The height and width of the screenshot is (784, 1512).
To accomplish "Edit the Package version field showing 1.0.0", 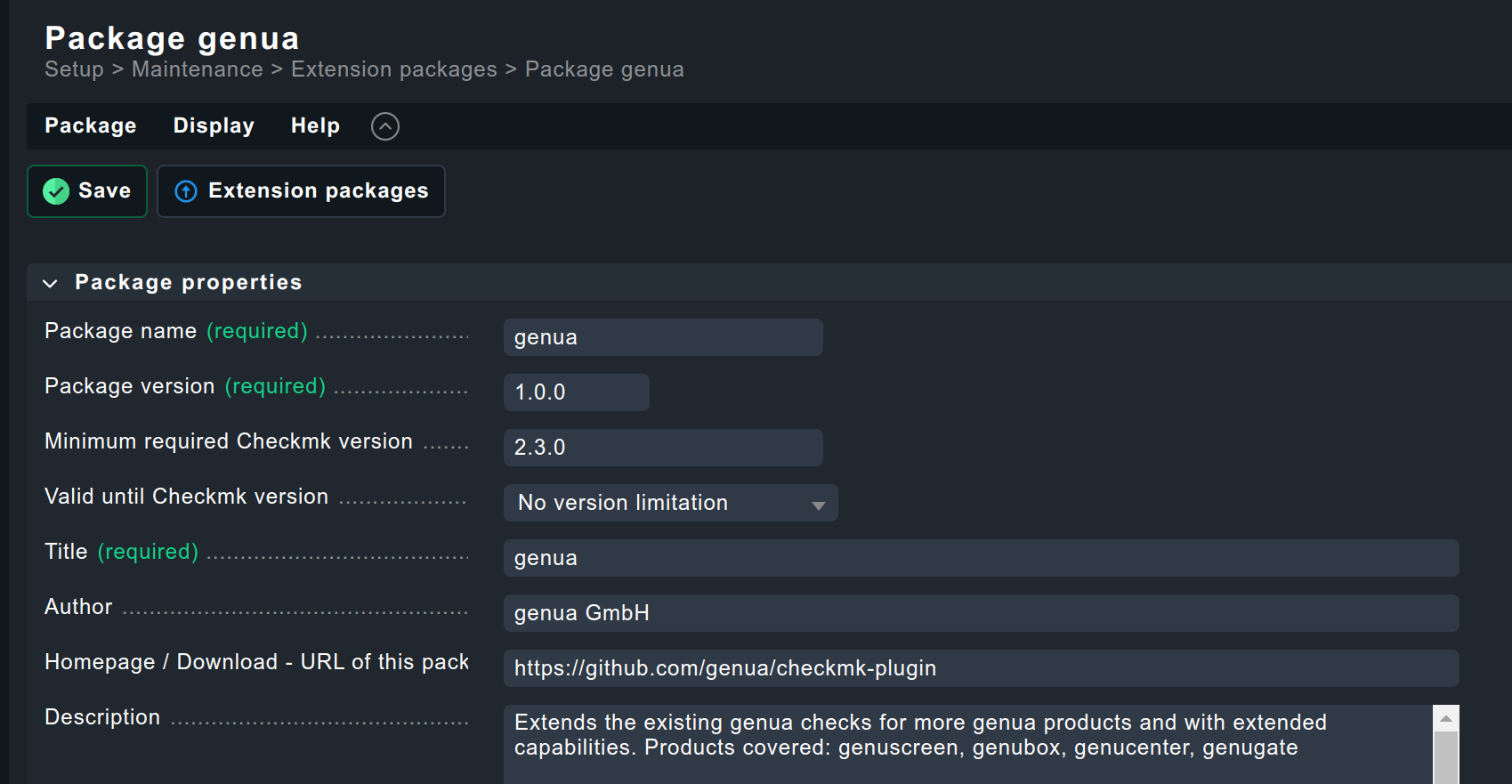I will click(576, 392).
